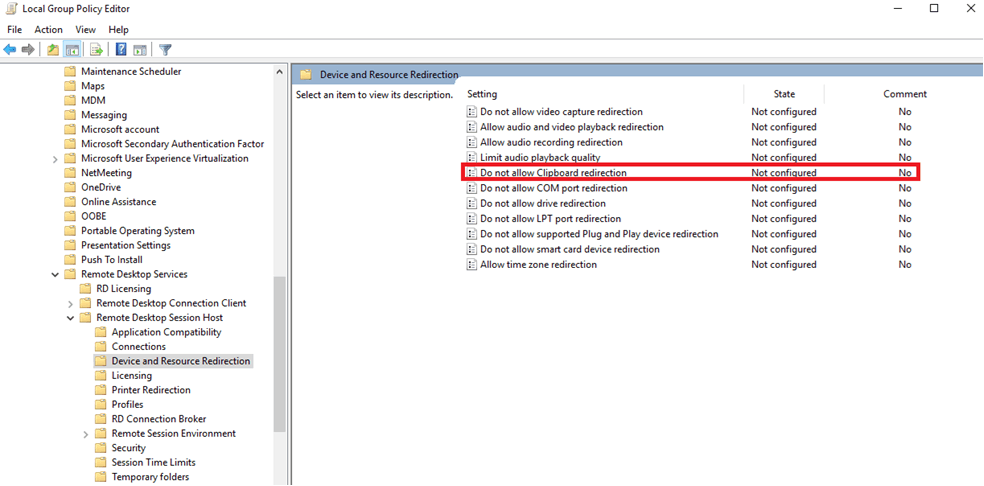Click policy icon of Do not allow COM port redirection
Viewport: 984px width, 486px height.
472,188
